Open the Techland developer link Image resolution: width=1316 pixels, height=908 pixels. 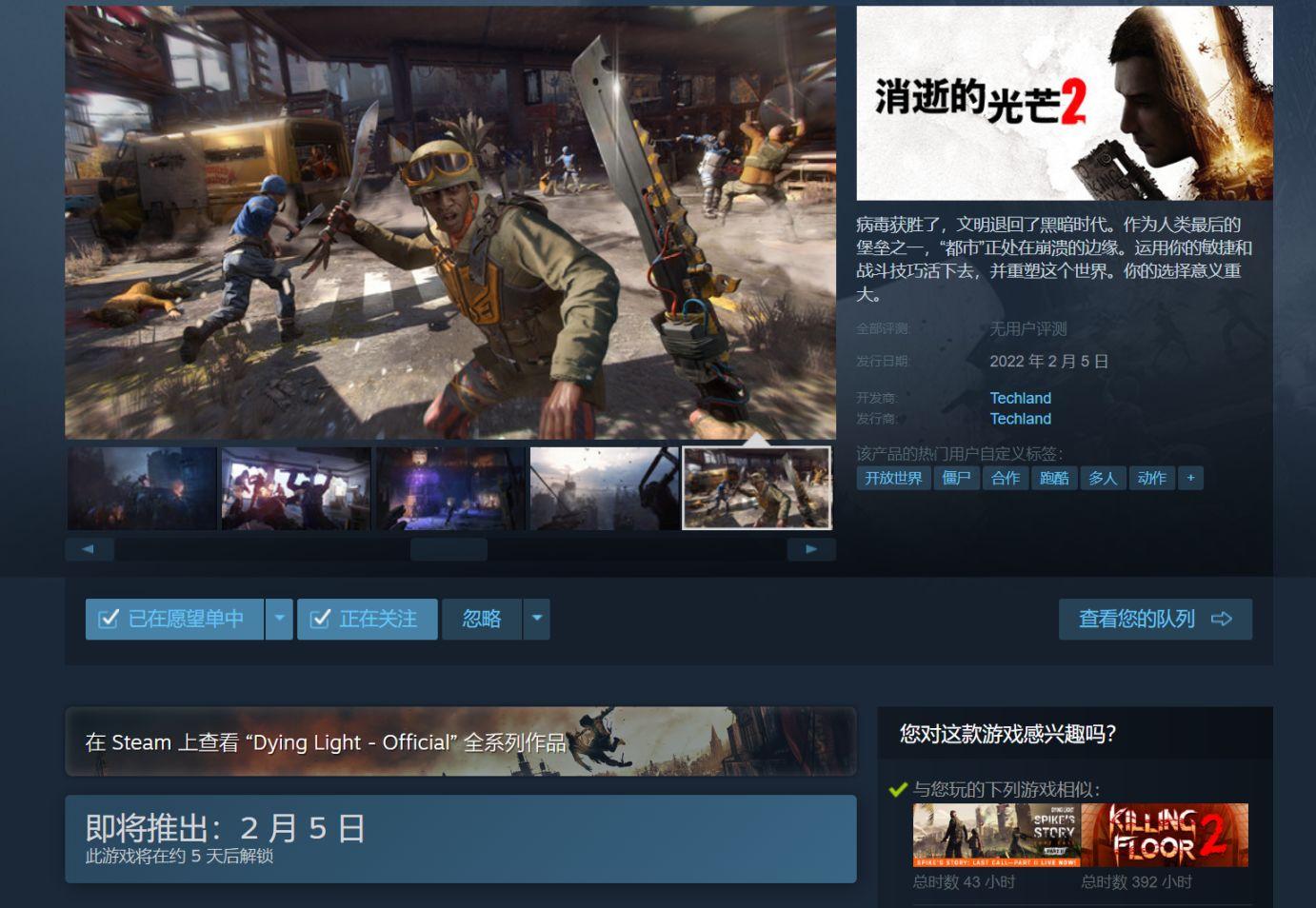[1020, 398]
